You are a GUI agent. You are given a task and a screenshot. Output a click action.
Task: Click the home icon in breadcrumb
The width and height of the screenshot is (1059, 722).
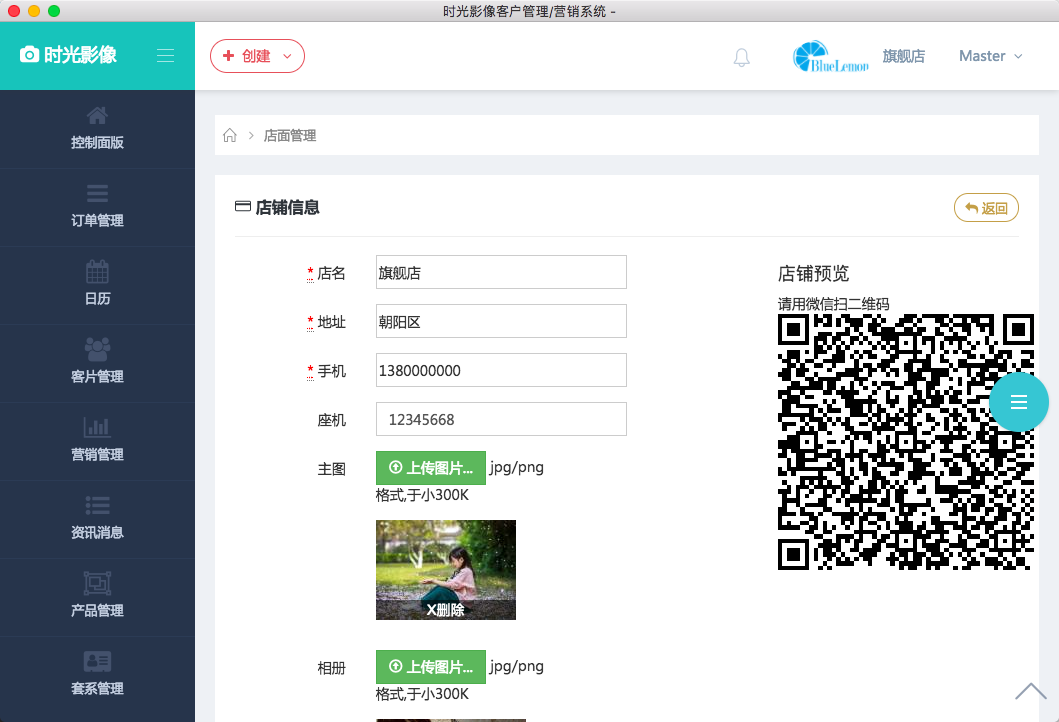(230, 135)
